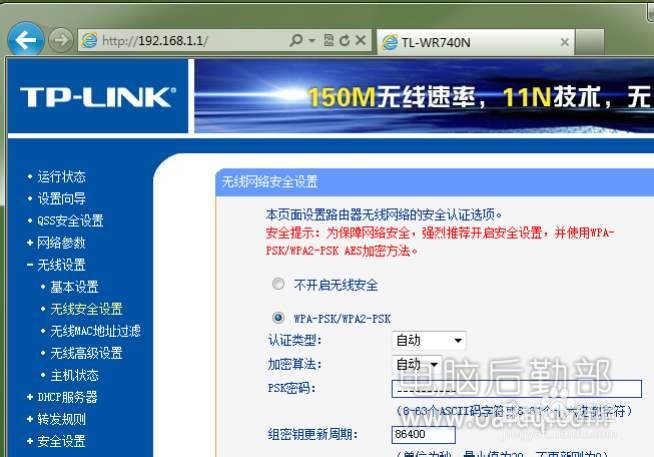
Task: Open the address bar dropdown arrow
Action: pos(312,41)
